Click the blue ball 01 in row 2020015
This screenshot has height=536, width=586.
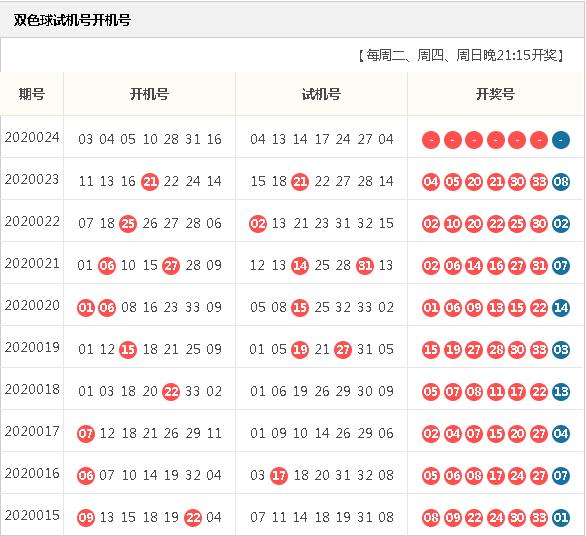point(561,518)
